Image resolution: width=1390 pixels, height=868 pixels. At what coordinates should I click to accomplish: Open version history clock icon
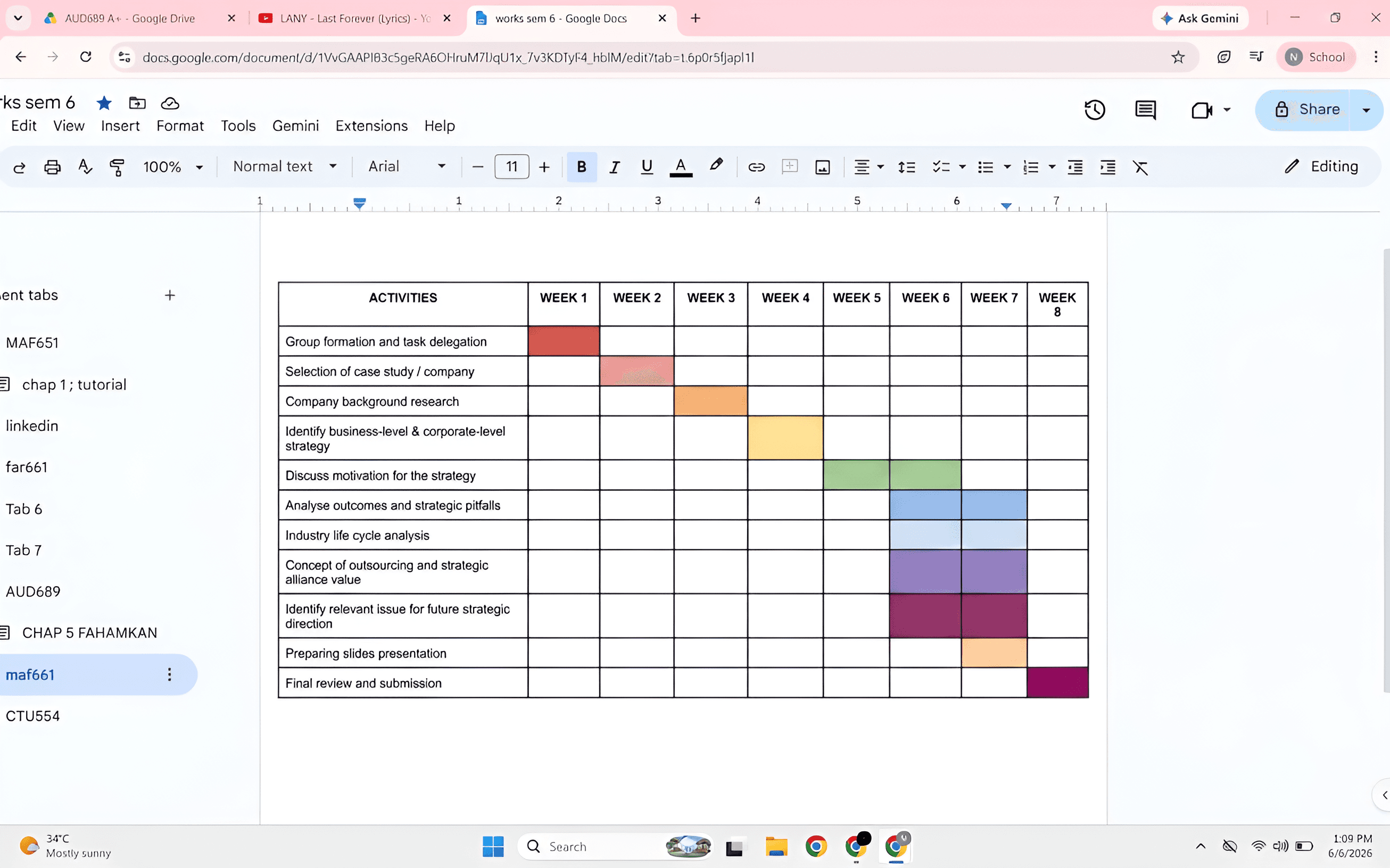coord(1094,110)
